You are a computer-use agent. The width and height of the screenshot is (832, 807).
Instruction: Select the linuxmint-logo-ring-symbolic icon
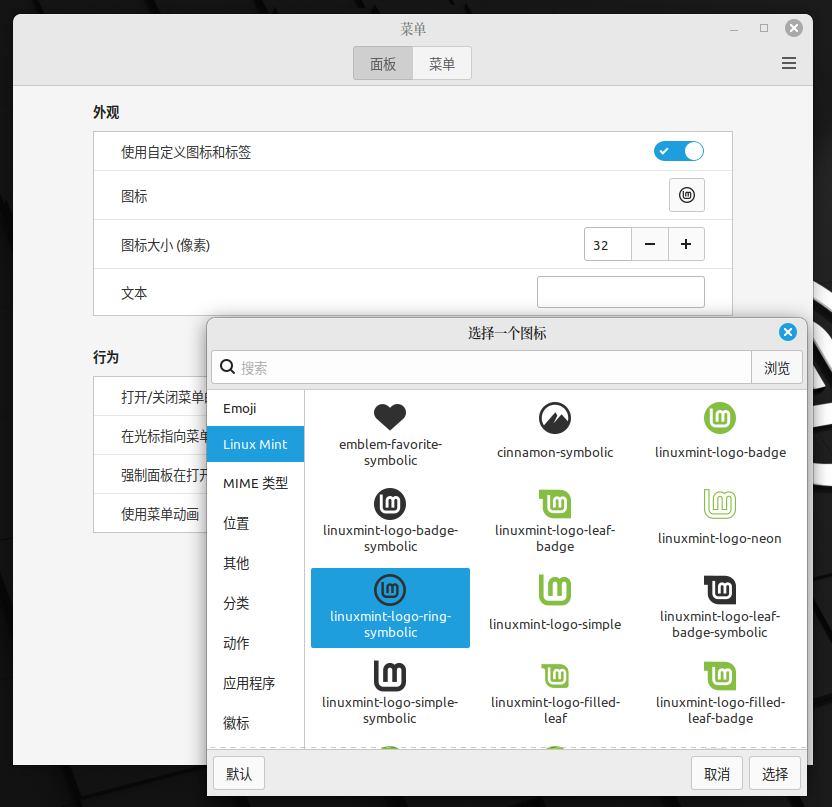pos(390,608)
